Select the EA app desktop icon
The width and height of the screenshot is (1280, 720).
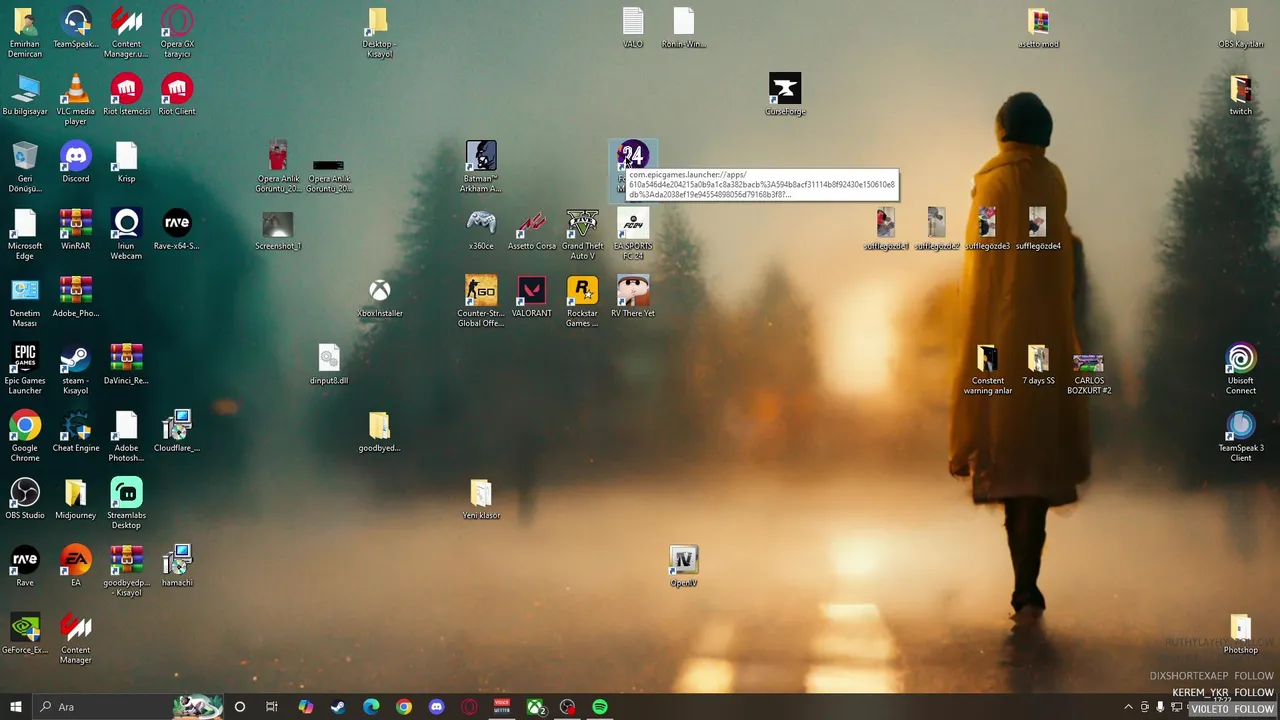click(75, 566)
